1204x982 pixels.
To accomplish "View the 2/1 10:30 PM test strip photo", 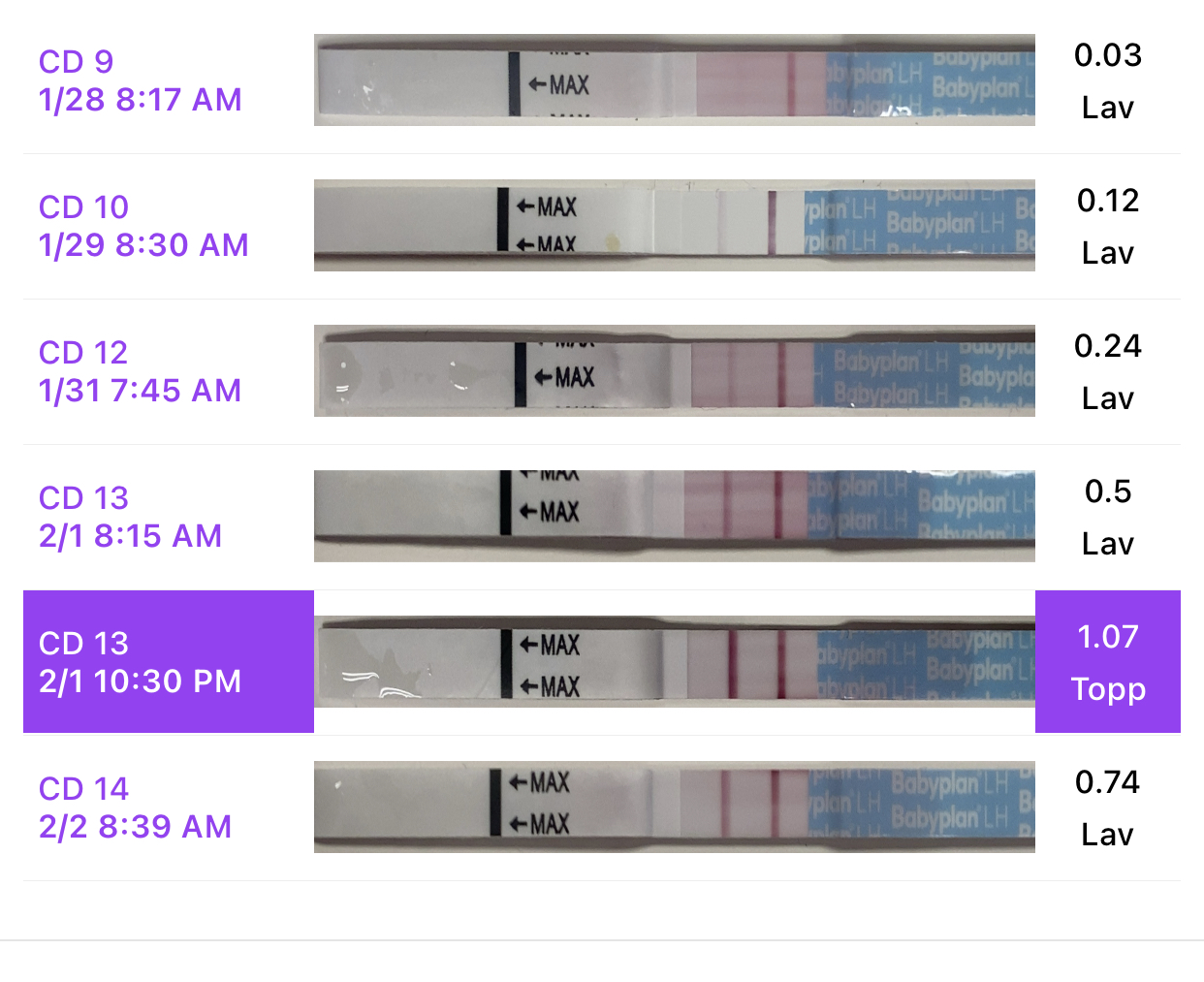I will (x=674, y=662).
